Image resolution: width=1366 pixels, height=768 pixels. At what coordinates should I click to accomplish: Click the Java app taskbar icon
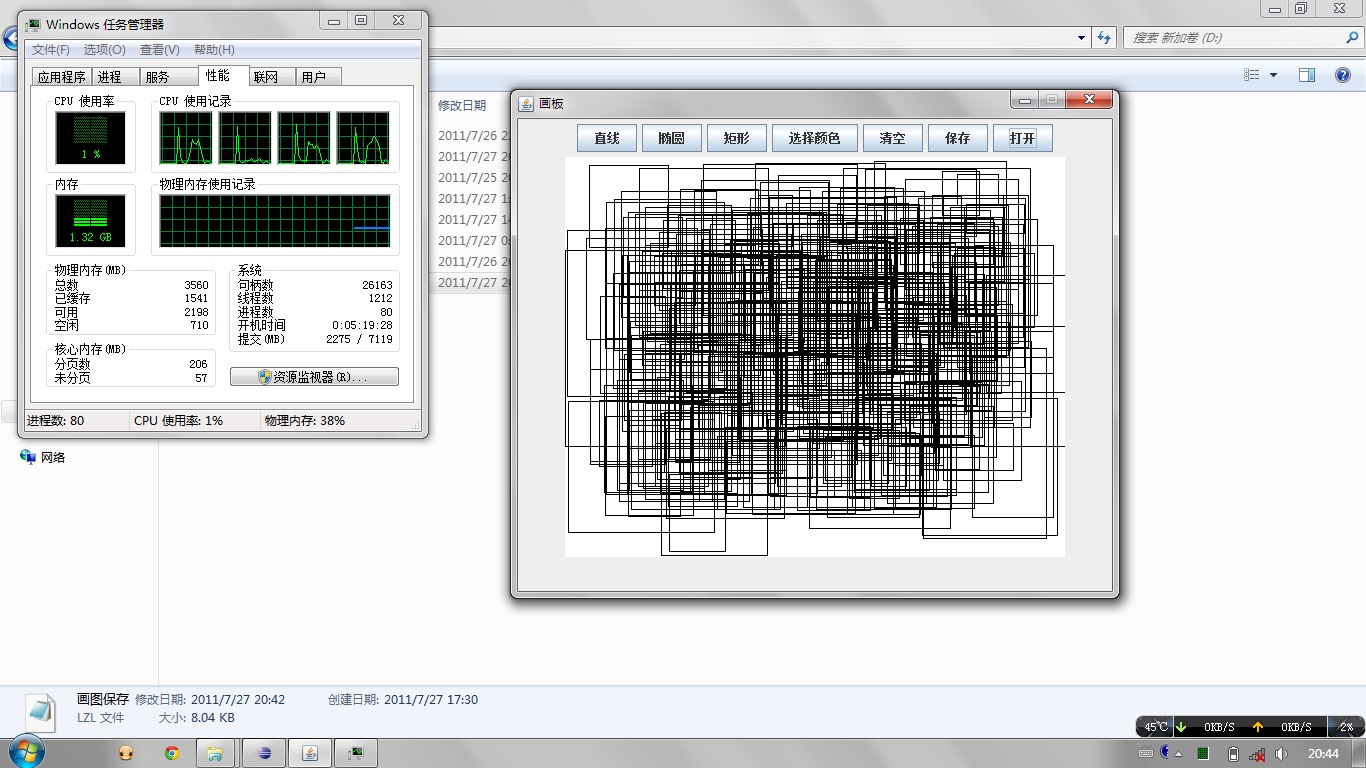click(x=310, y=753)
